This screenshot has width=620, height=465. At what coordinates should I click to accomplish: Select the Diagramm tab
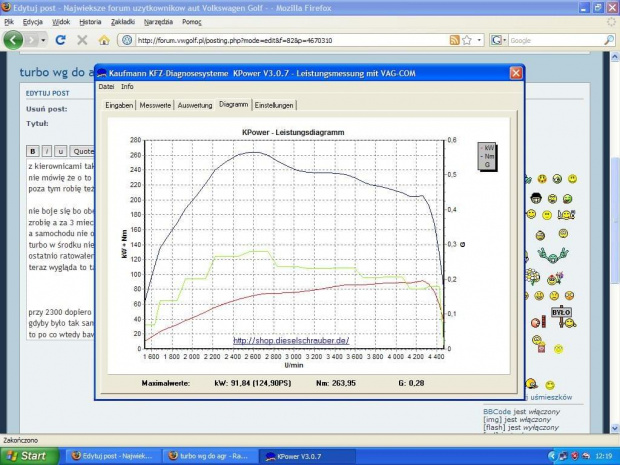click(234, 104)
